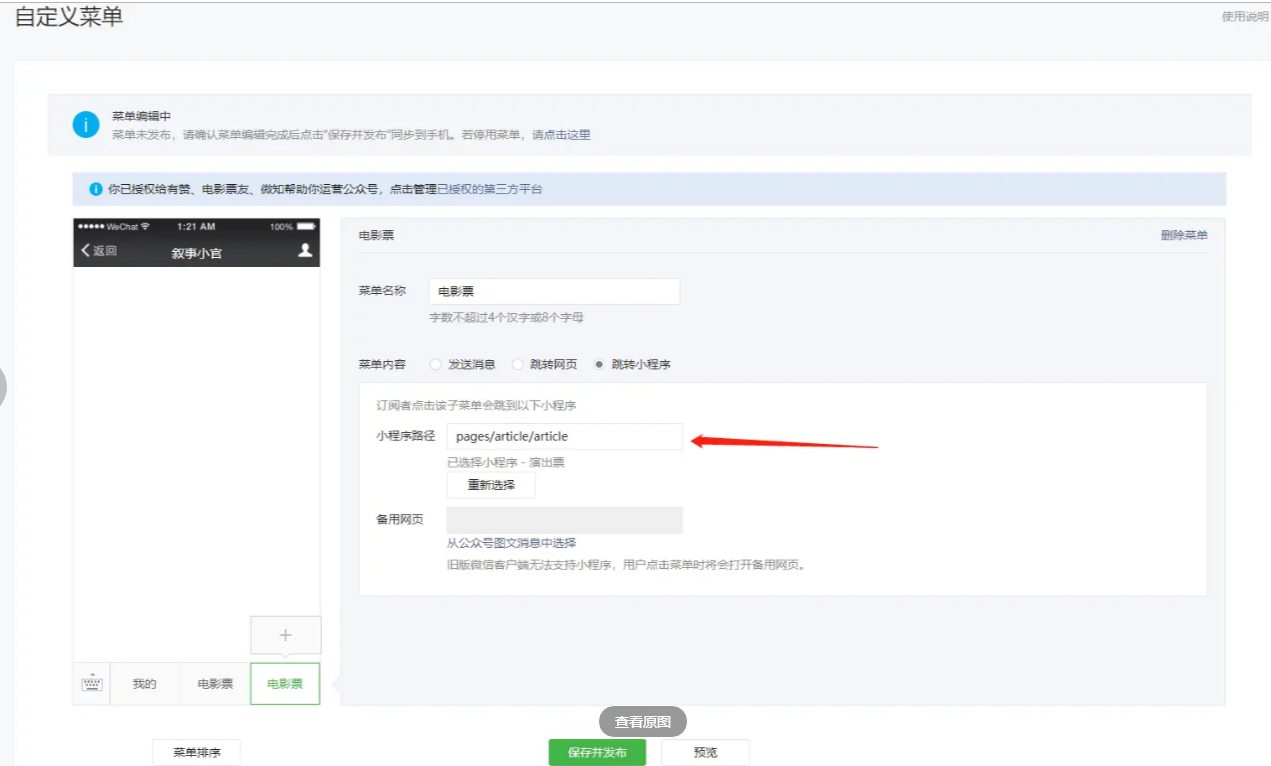Click the 预览 button
1271x766 pixels.
coord(705,752)
